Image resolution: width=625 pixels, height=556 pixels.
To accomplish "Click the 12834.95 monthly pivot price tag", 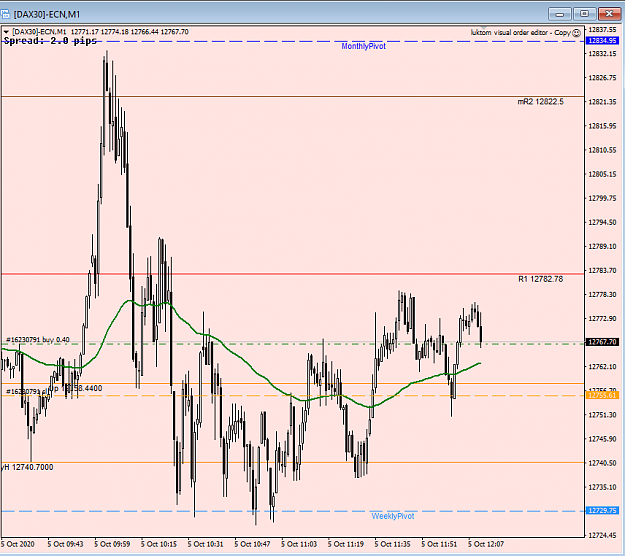I will (x=602, y=41).
